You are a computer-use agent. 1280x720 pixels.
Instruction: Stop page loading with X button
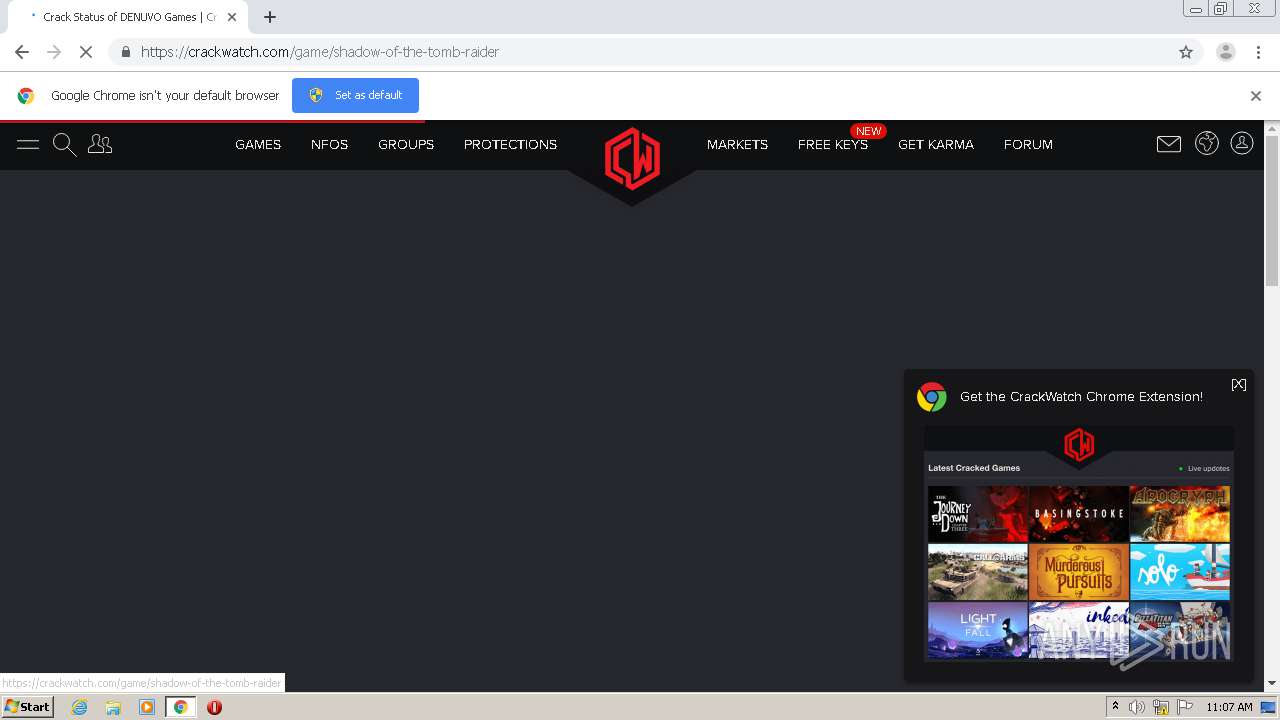[x=86, y=52]
